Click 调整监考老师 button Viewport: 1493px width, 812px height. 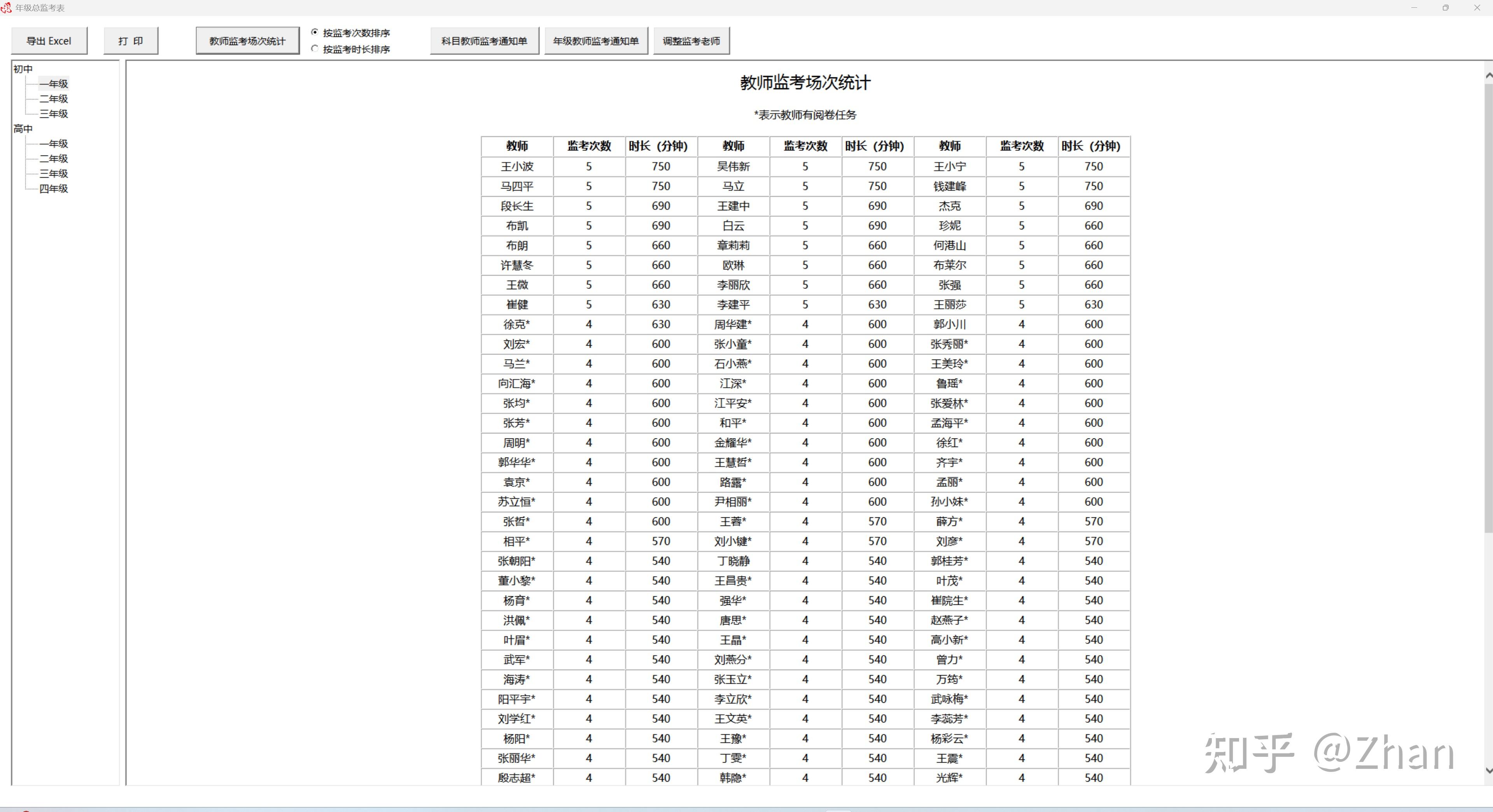(x=691, y=41)
